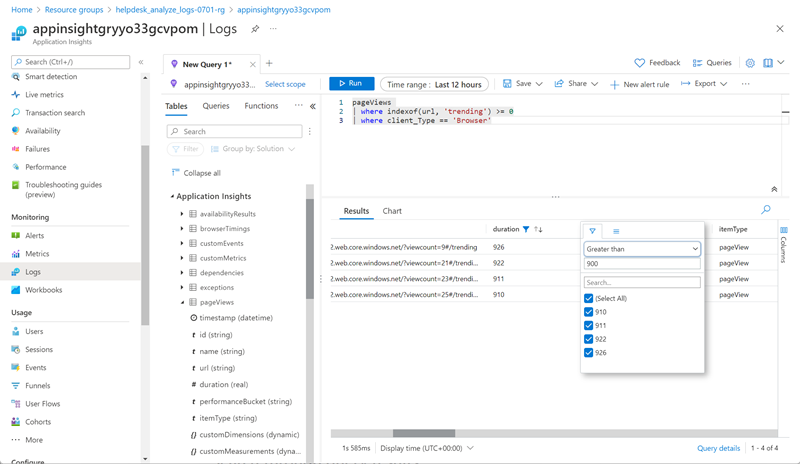Open Group by: Solution dropdown
Image resolution: width=800 pixels, height=464 pixels.
pyautogui.click(x=253, y=149)
